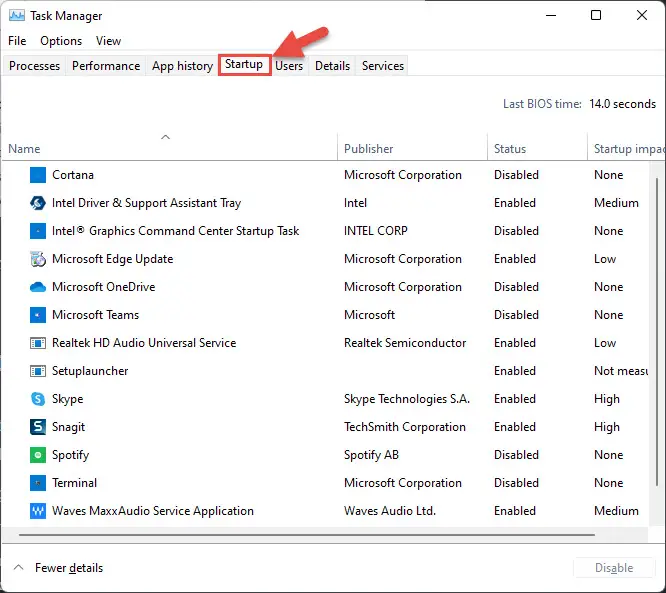Click 'Microsoft' publisher in Teams row

pyautogui.click(x=369, y=315)
